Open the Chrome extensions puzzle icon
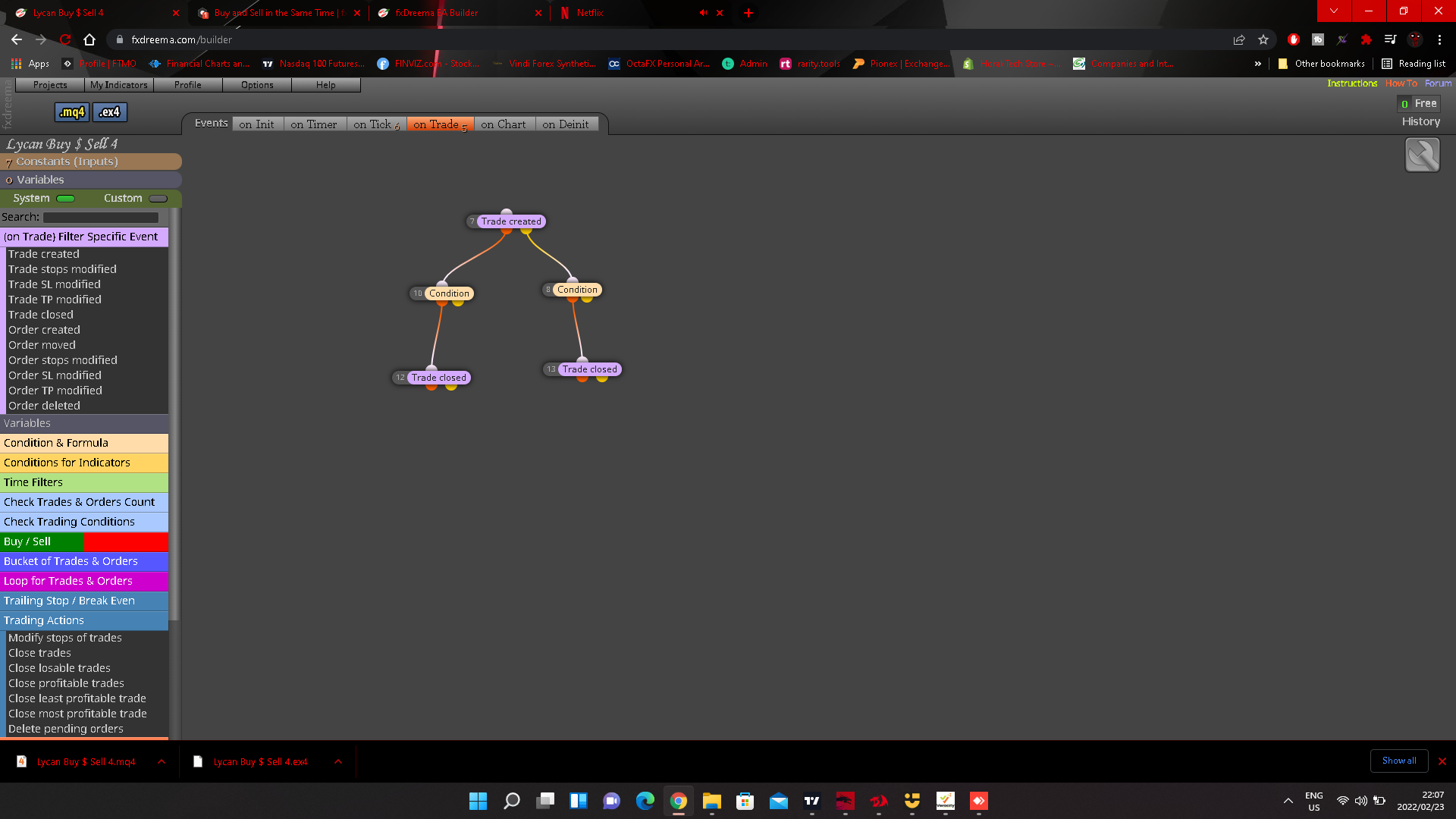This screenshot has width=1456, height=819. (x=1367, y=39)
